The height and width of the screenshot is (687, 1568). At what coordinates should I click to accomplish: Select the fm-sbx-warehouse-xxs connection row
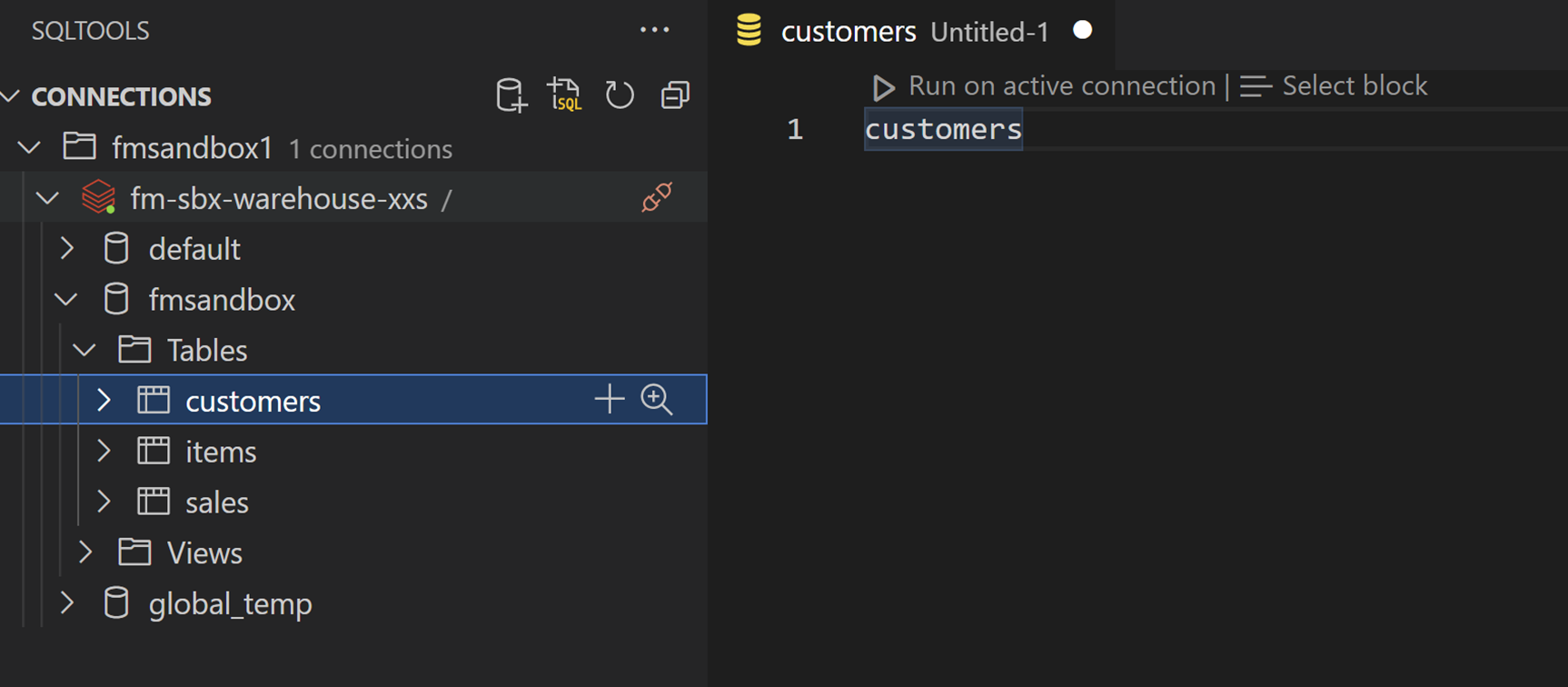[353, 197]
